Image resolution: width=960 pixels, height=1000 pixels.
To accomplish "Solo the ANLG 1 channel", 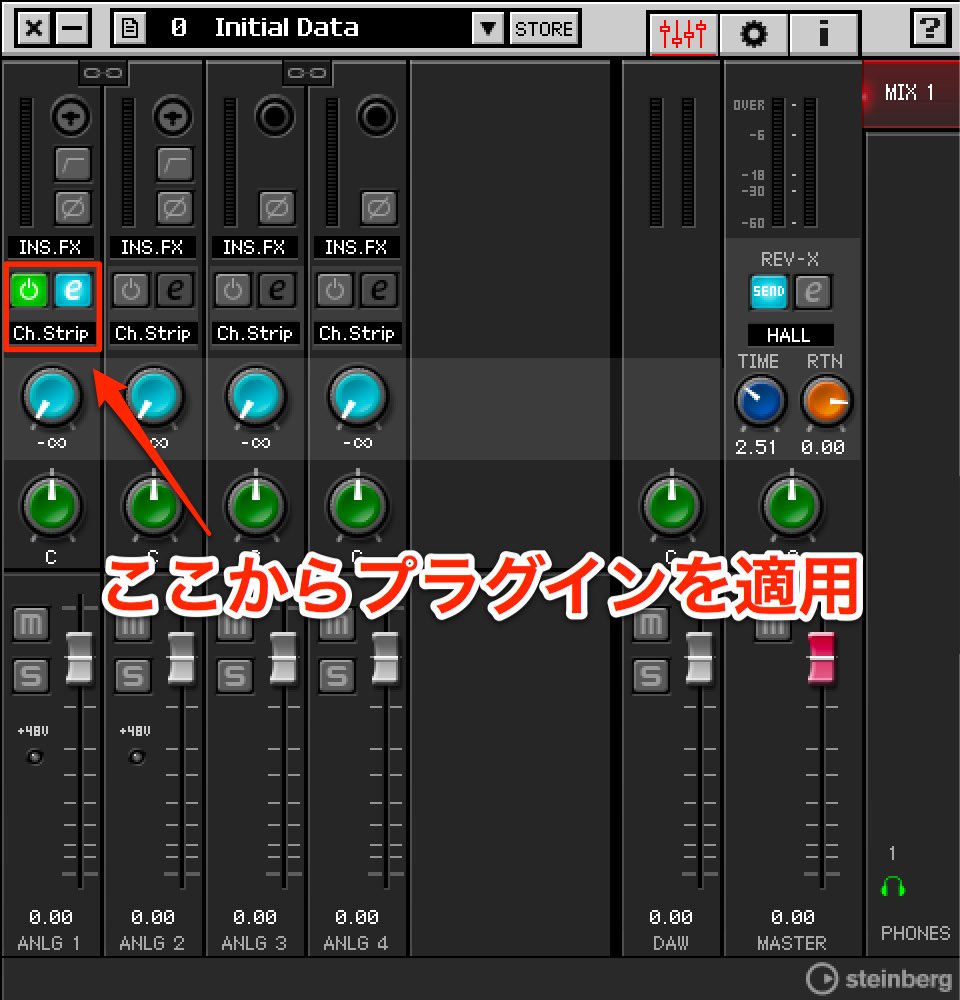I will click(x=31, y=675).
